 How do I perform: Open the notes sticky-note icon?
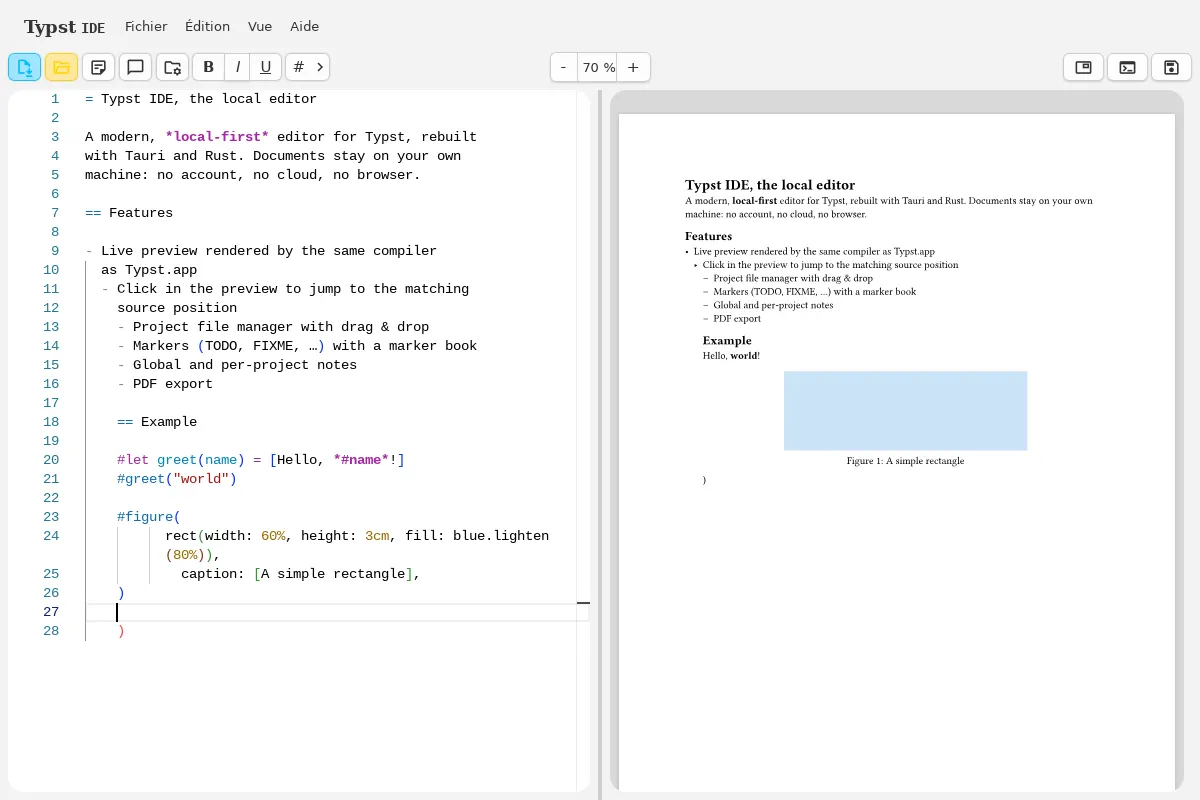[x=98, y=67]
